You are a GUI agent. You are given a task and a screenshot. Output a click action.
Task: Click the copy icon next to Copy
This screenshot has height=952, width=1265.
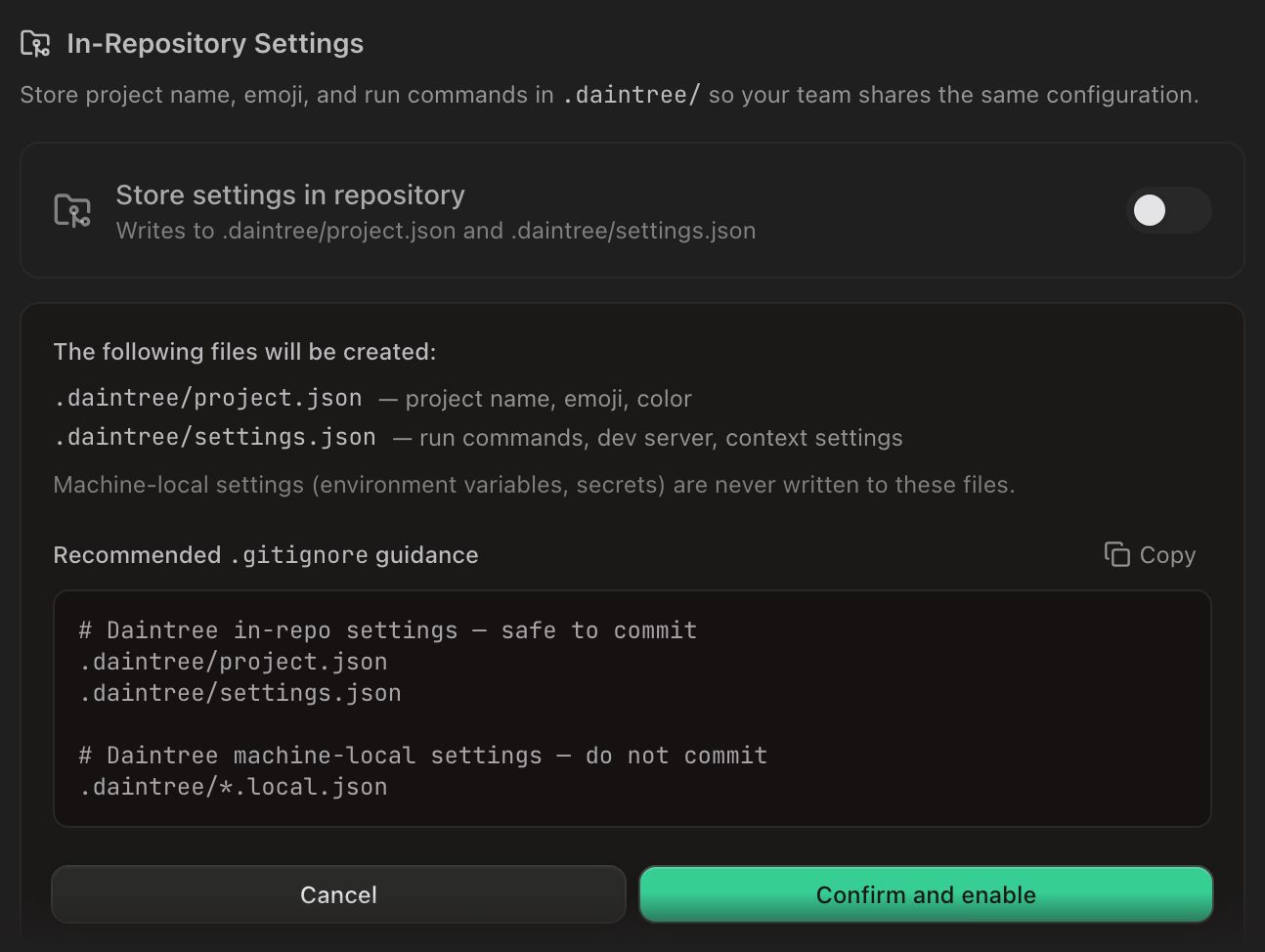1116,554
